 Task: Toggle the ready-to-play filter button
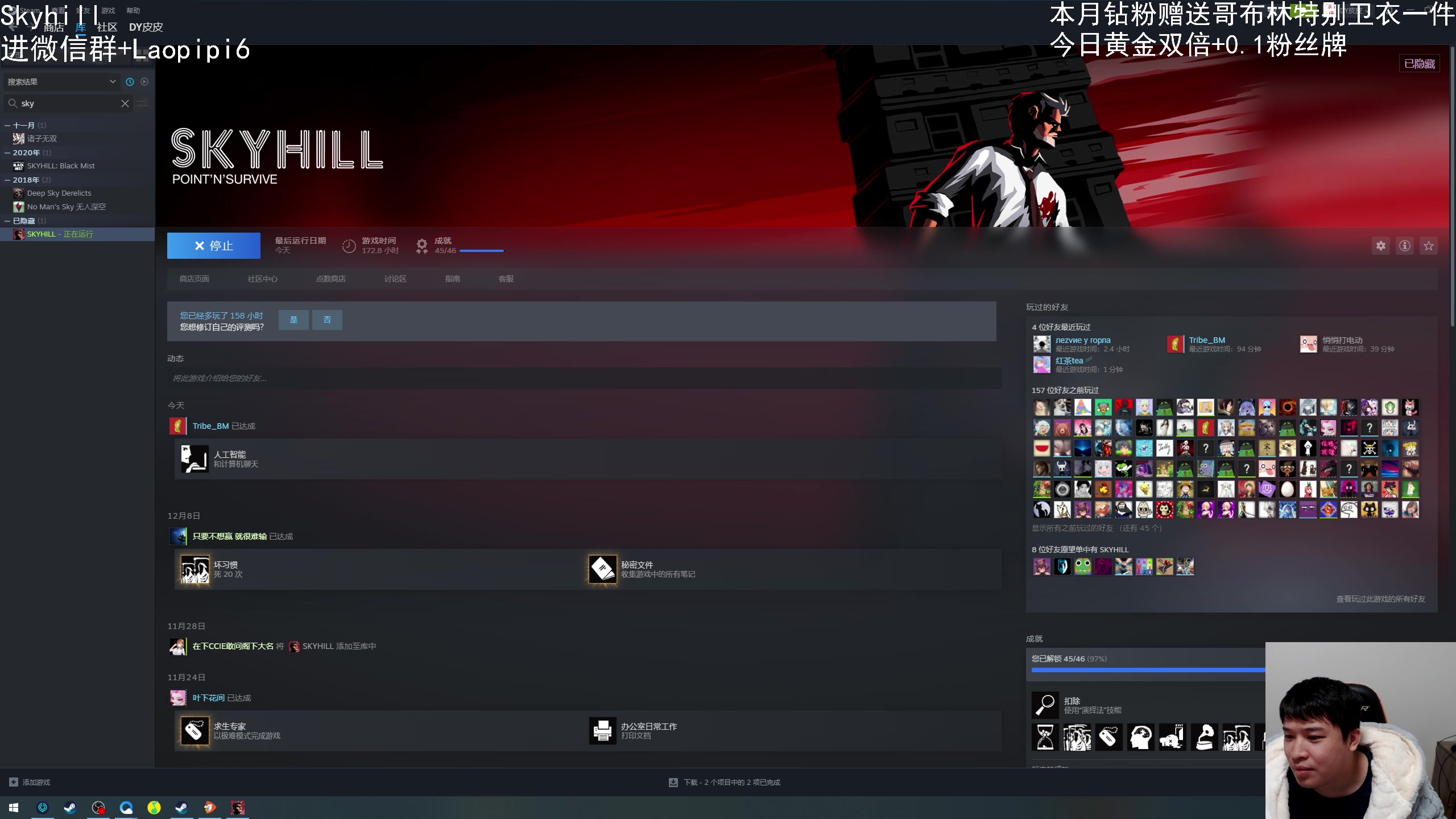144,82
